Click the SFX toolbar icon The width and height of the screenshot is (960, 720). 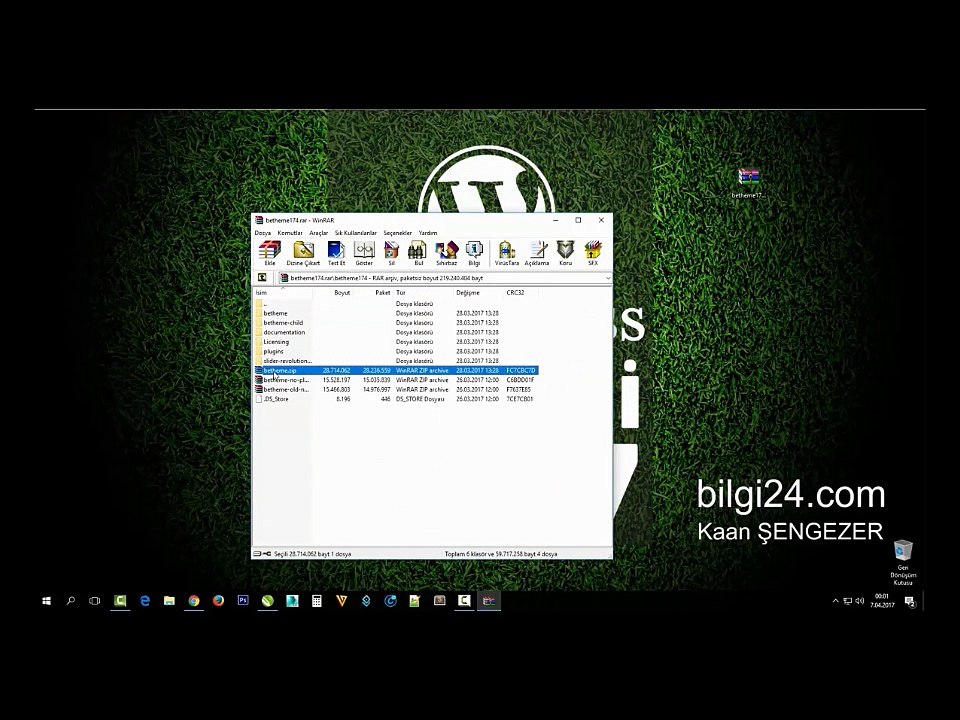tap(593, 253)
